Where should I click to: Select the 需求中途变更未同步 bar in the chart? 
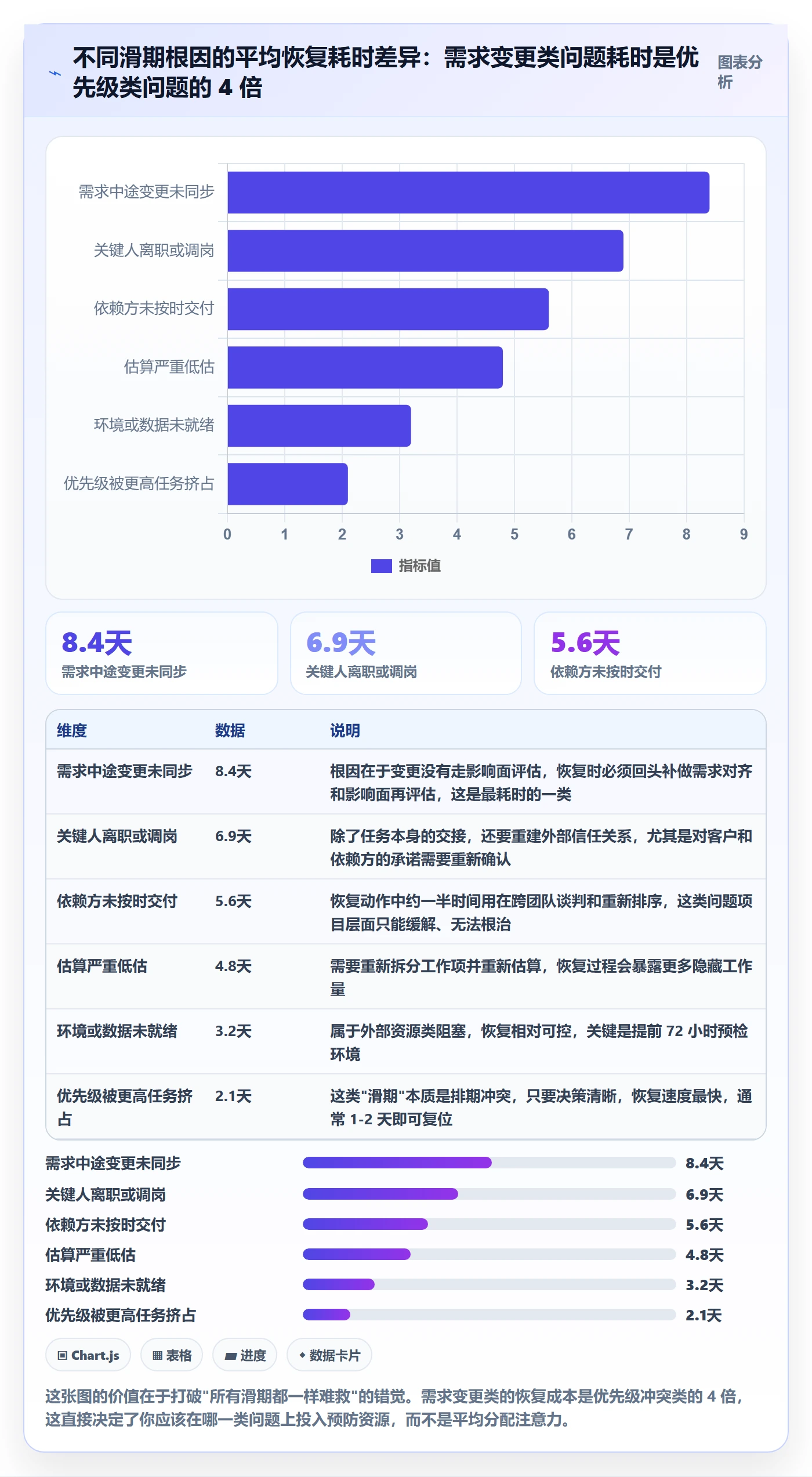pos(468,193)
